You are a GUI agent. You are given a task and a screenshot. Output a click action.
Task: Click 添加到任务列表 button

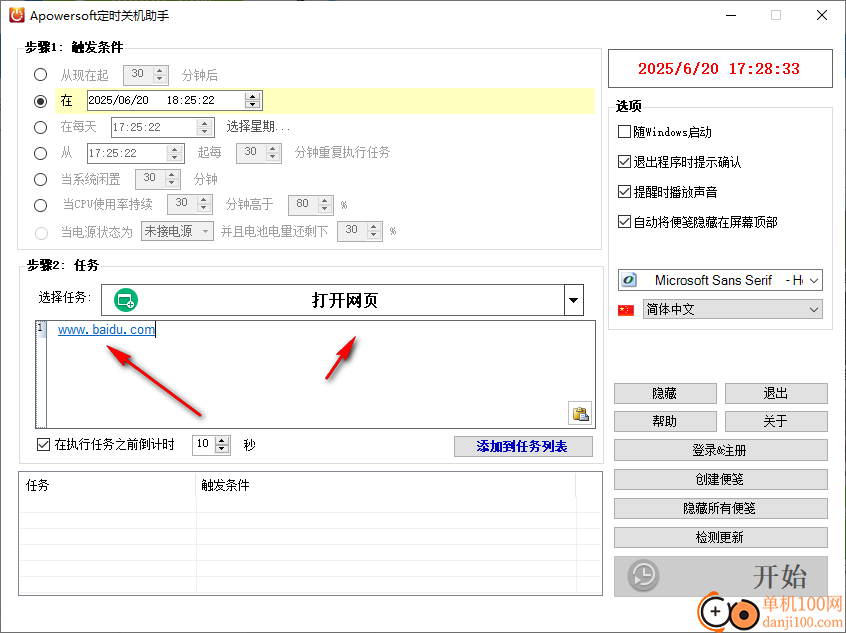(523, 446)
